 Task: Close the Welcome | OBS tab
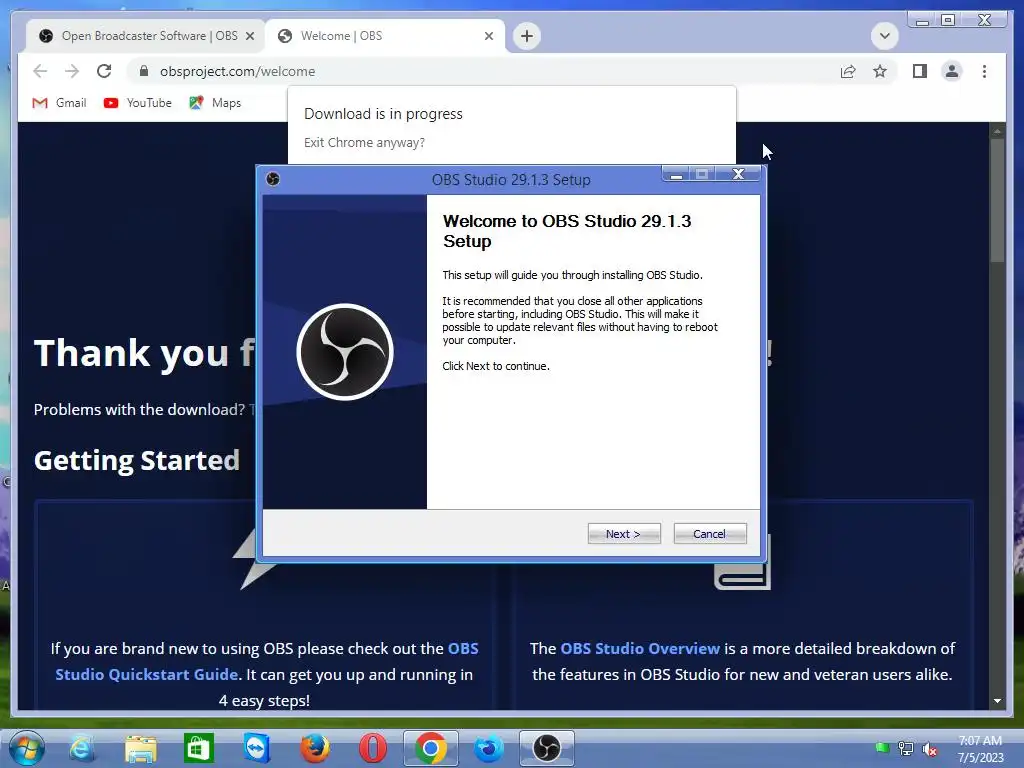[x=488, y=36]
